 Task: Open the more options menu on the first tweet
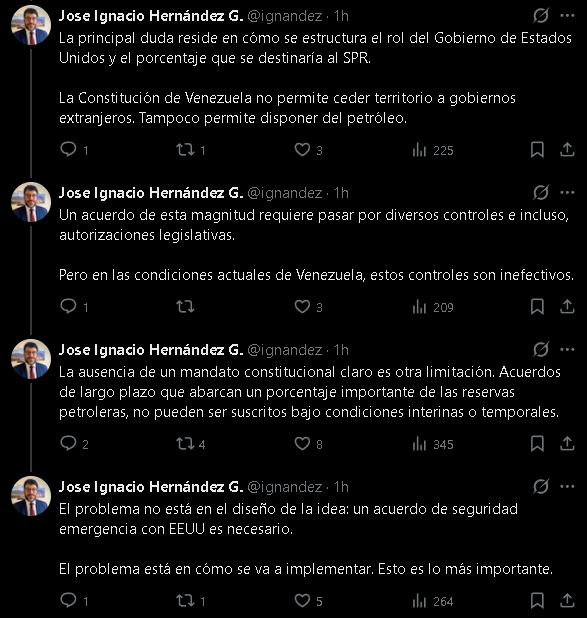click(x=567, y=16)
